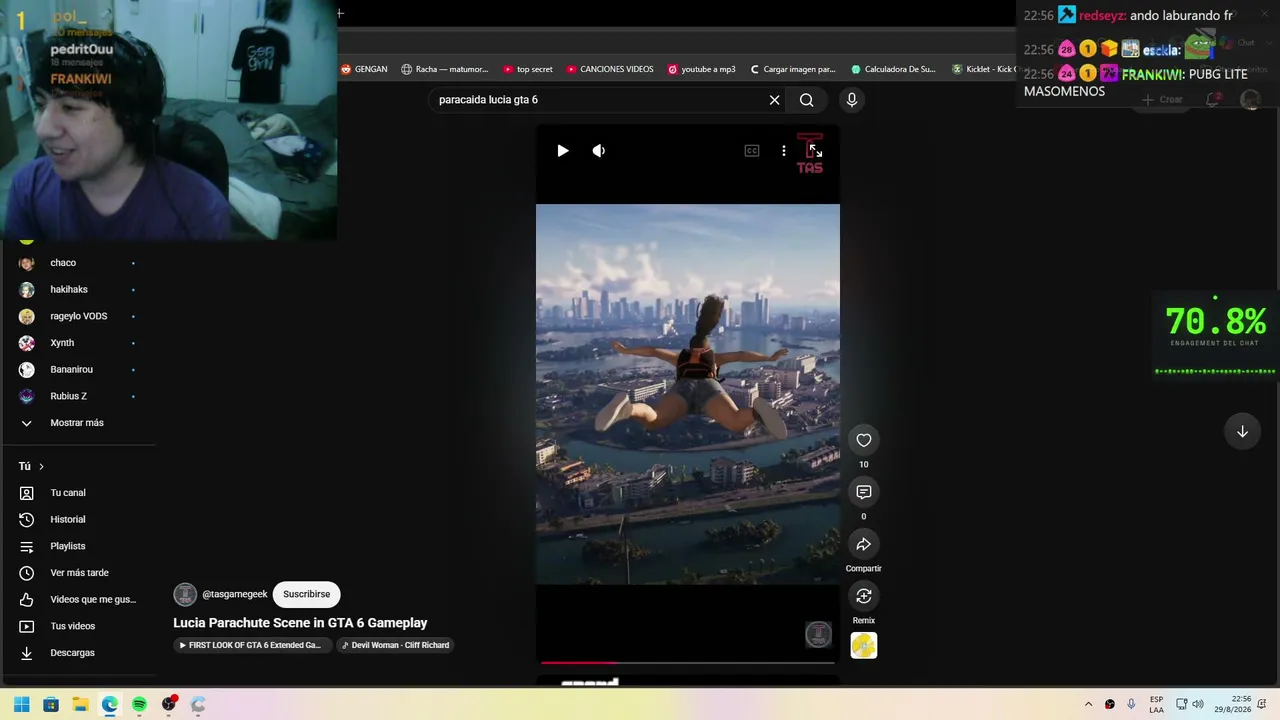Open the ESP LAA language switcher
This screenshot has height=720, width=1280.
click(1156, 704)
